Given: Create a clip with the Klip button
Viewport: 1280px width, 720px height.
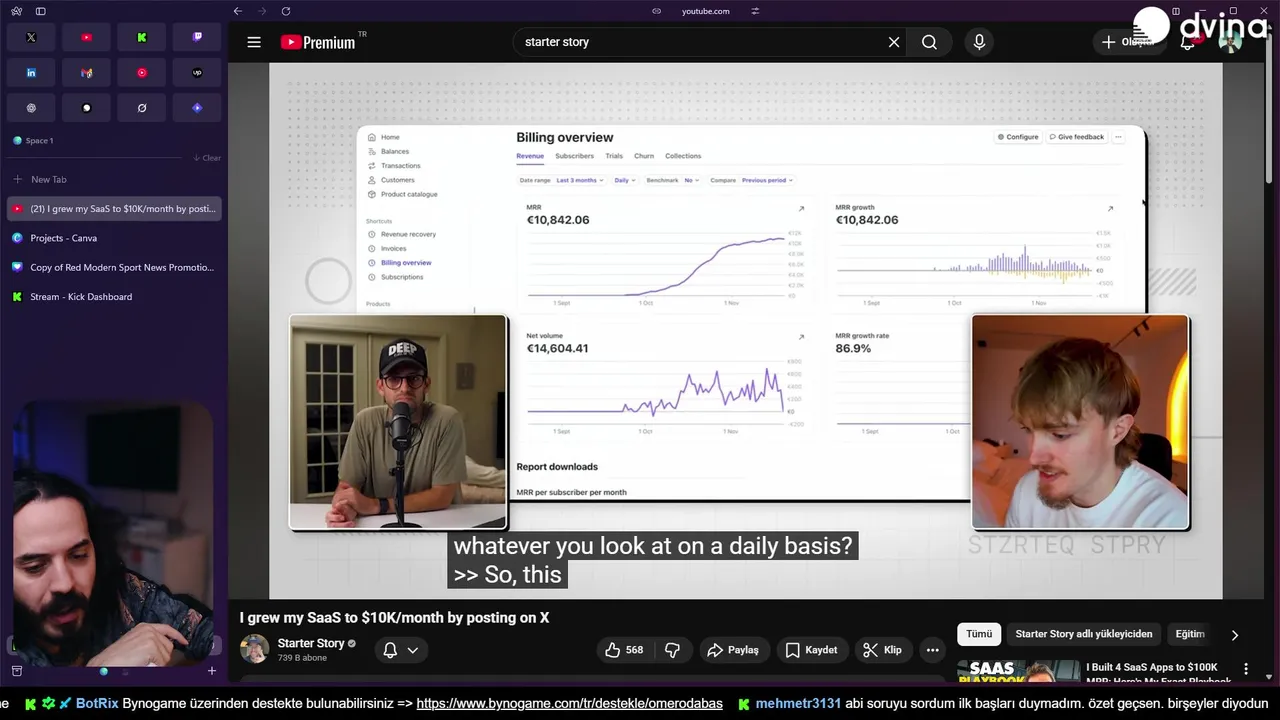Looking at the screenshot, I should [x=882, y=650].
